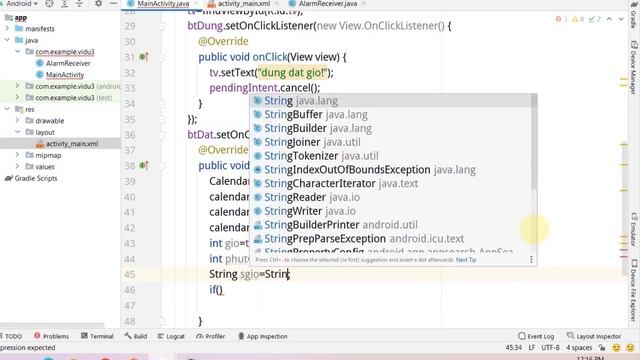Collapse the java folder
The width and height of the screenshot is (640, 360).
click(7, 40)
